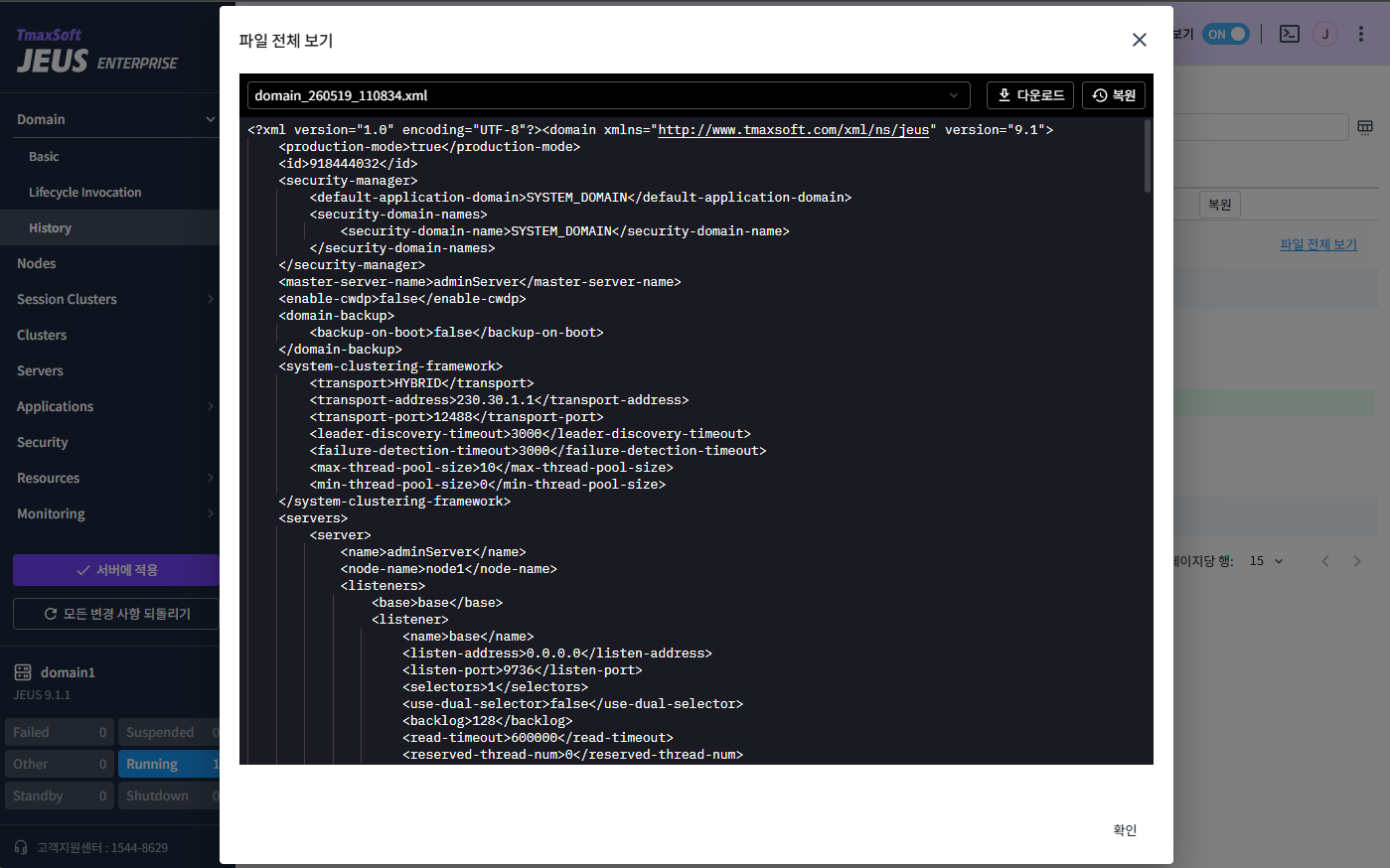Open the terminal console icon in header
Image resolution: width=1390 pixels, height=868 pixels.
tap(1290, 34)
